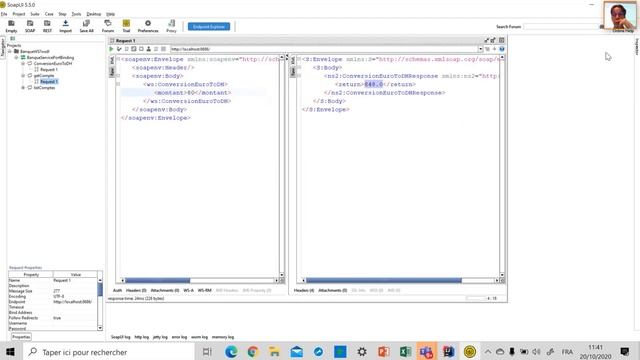
Task: Click the Windows Start button
Action: pyautogui.click(x=10, y=352)
